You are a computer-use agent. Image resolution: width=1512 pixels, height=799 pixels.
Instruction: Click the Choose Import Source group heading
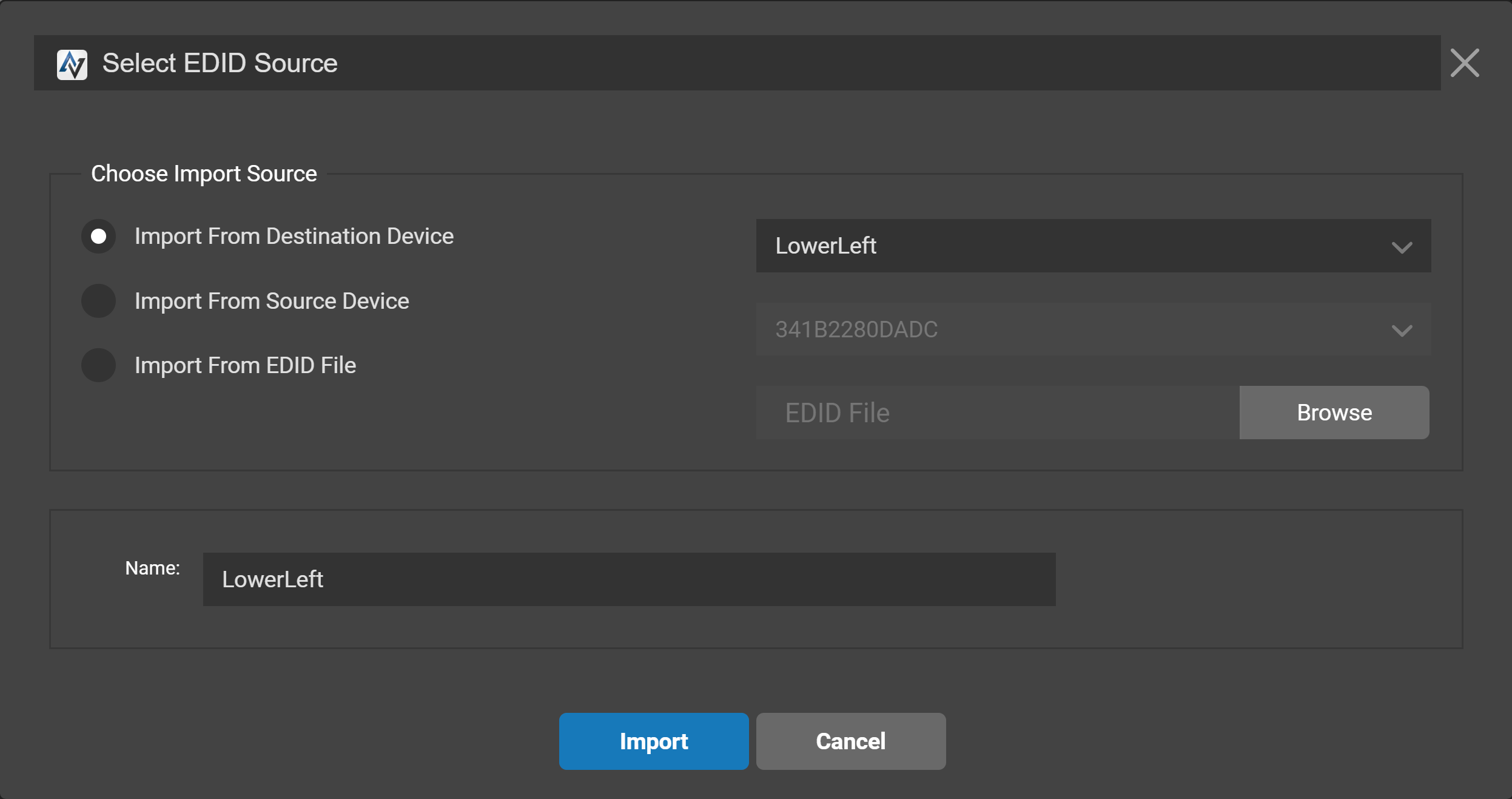pyautogui.click(x=204, y=174)
